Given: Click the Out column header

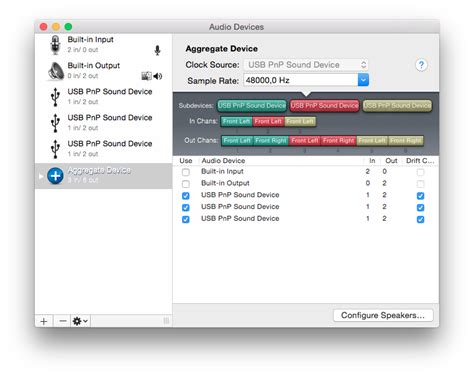Looking at the screenshot, I should (x=391, y=161).
